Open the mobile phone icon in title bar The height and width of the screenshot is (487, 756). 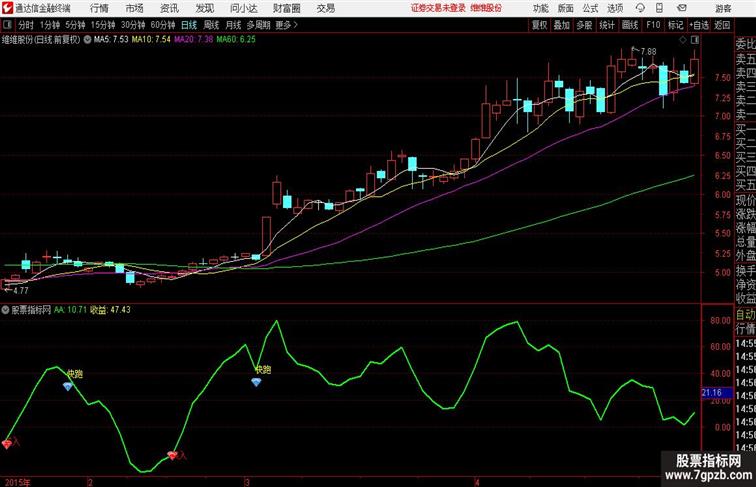click(x=659, y=8)
